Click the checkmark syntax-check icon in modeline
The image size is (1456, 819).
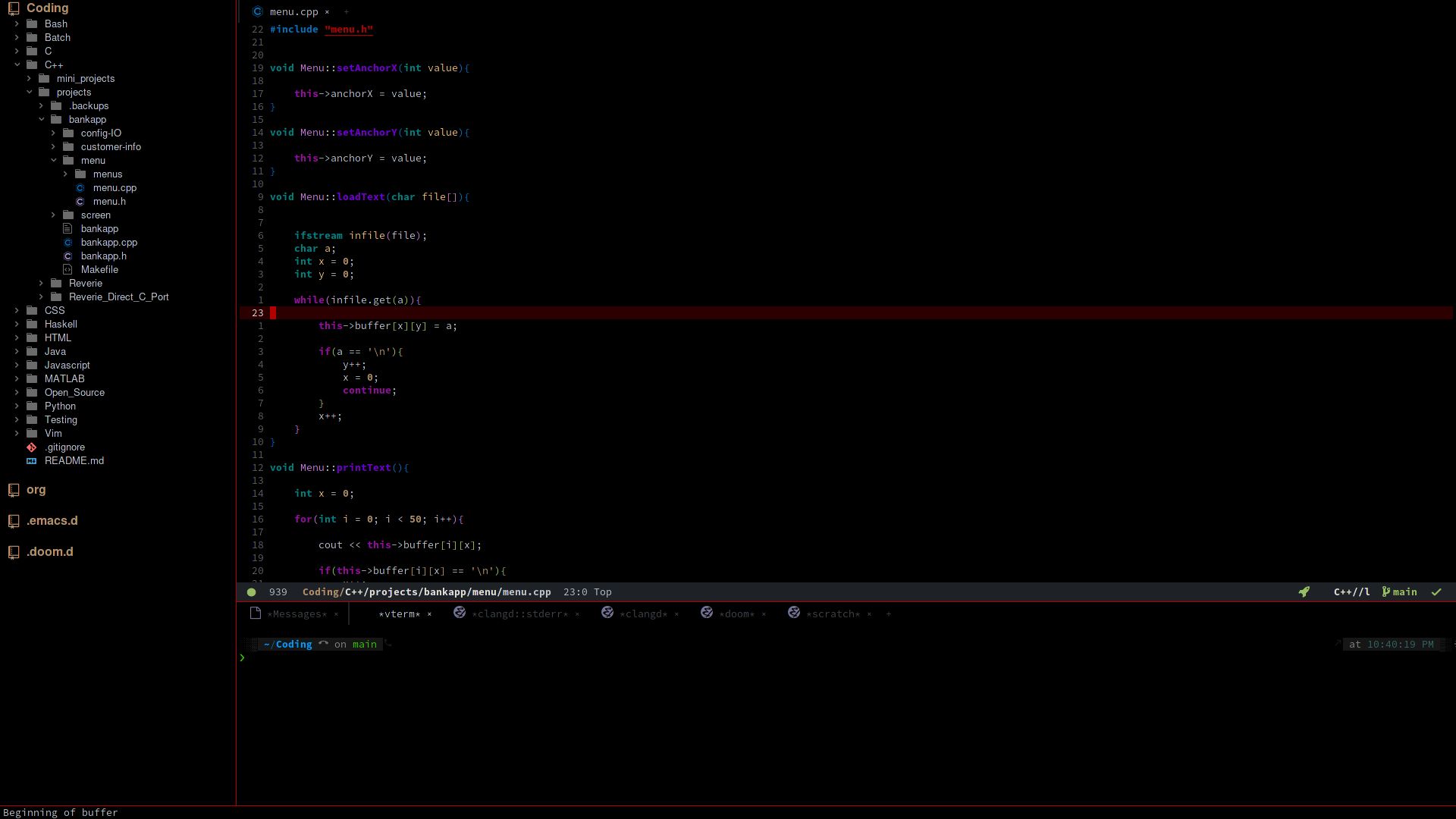1436,591
